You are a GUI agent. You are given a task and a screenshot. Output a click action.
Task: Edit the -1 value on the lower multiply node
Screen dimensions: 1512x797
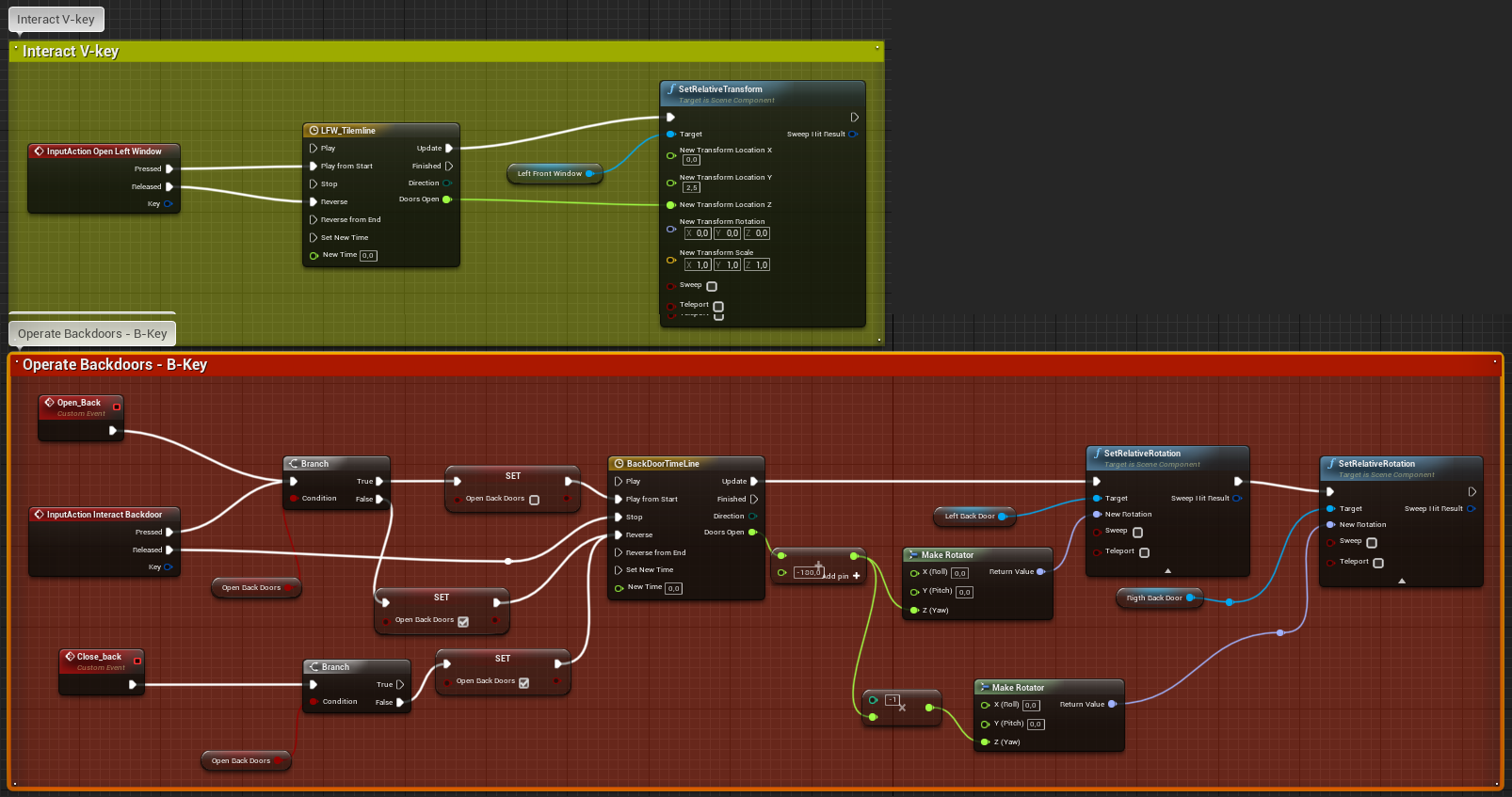tap(893, 700)
